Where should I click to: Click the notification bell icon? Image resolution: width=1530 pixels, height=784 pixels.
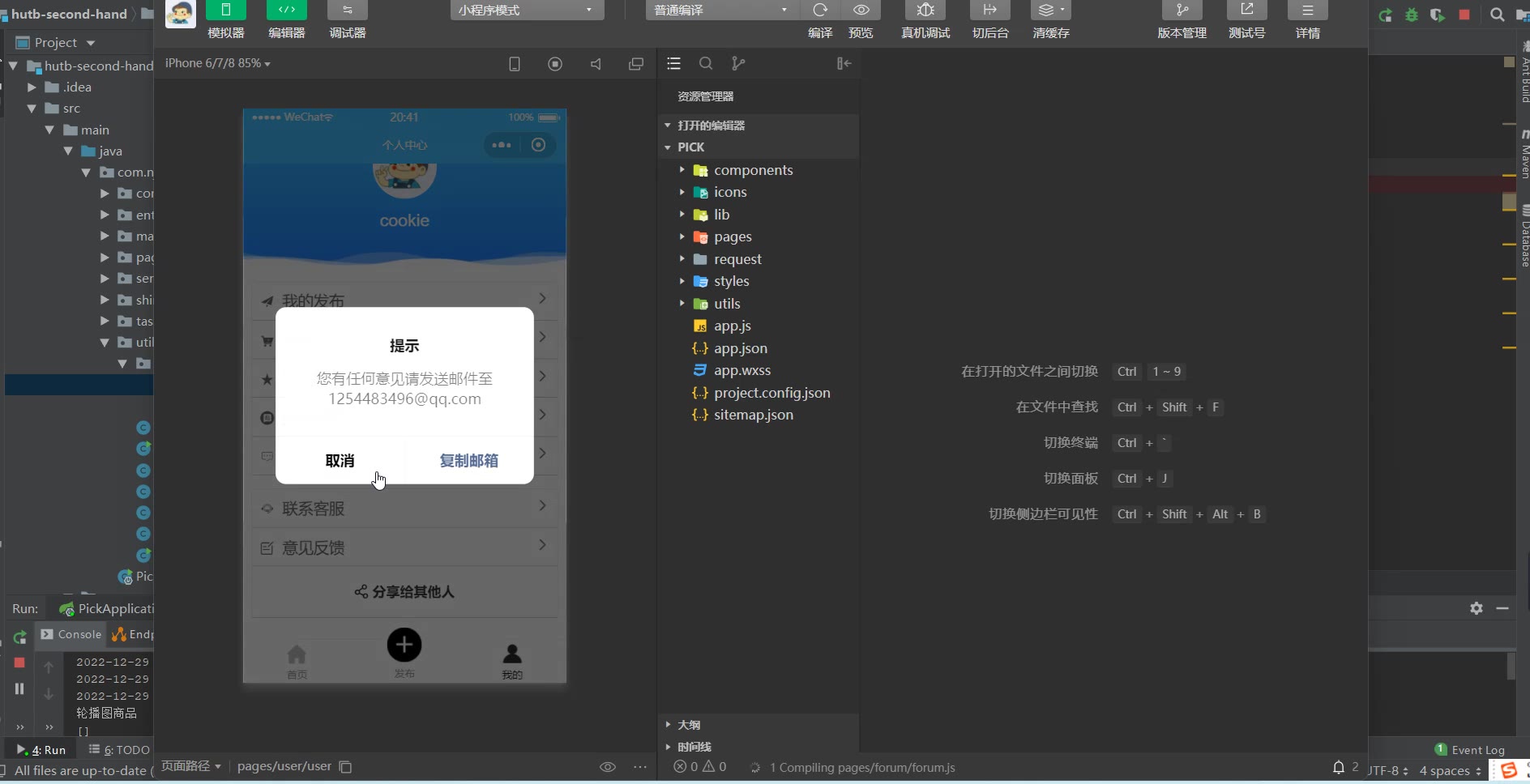pyautogui.click(x=1339, y=767)
